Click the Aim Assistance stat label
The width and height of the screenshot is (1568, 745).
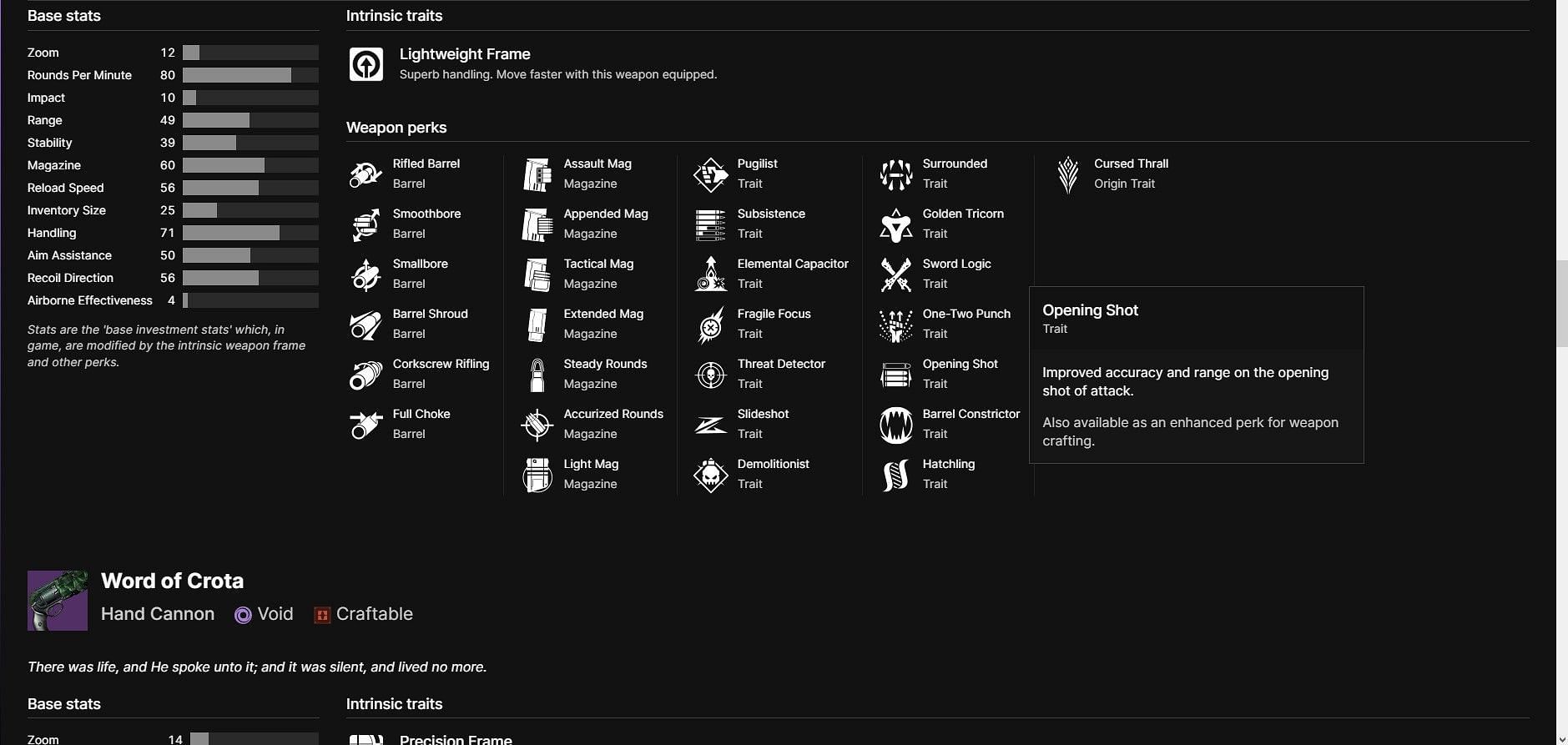pos(69,255)
